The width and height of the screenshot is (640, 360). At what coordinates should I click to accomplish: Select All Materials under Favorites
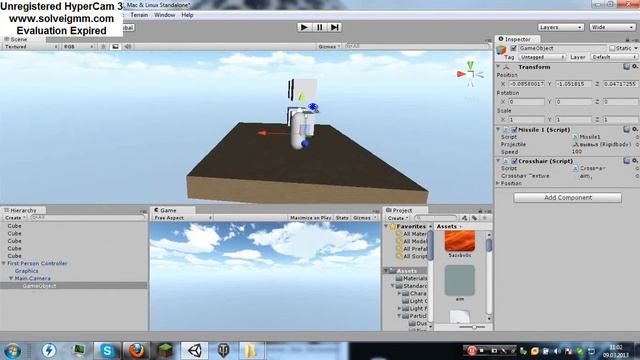(x=415, y=234)
